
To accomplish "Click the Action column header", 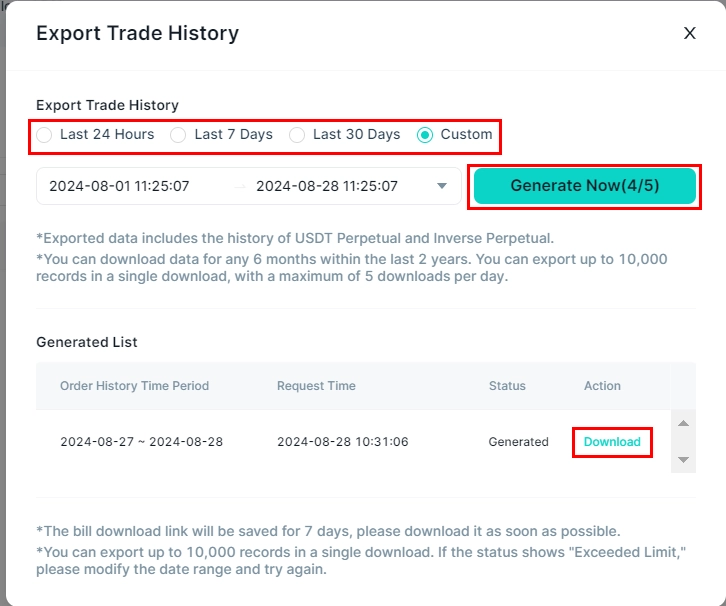I will 602,386.
